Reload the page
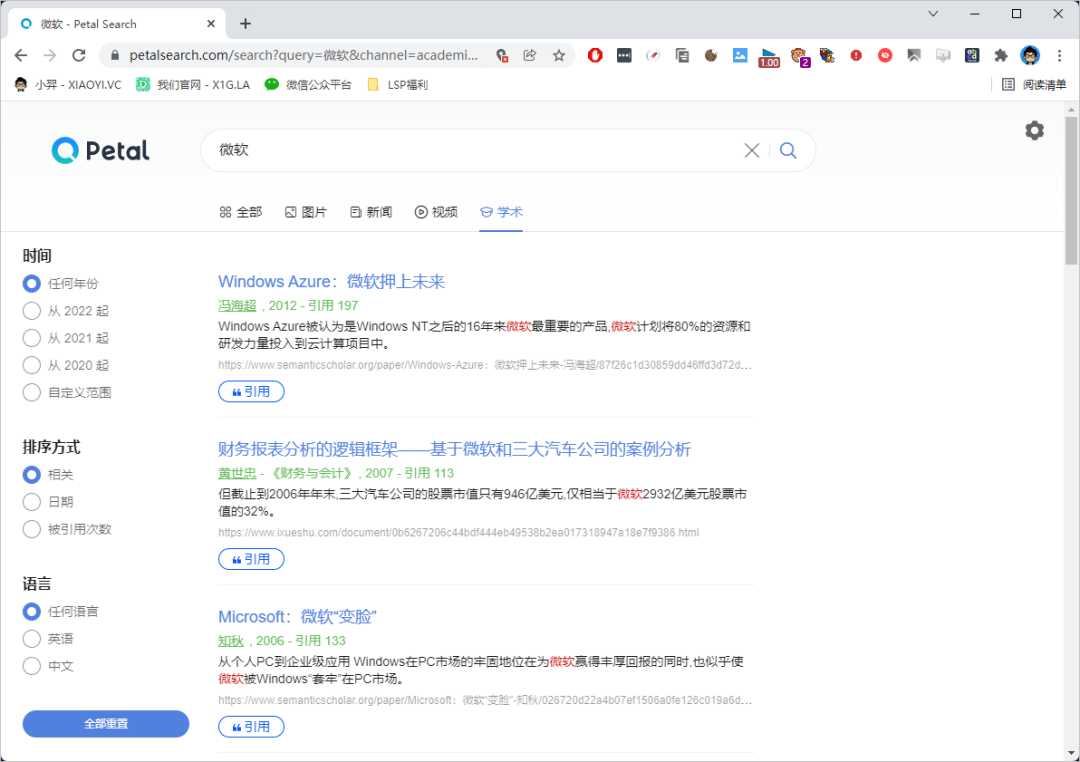The image size is (1080, 762). (x=79, y=55)
